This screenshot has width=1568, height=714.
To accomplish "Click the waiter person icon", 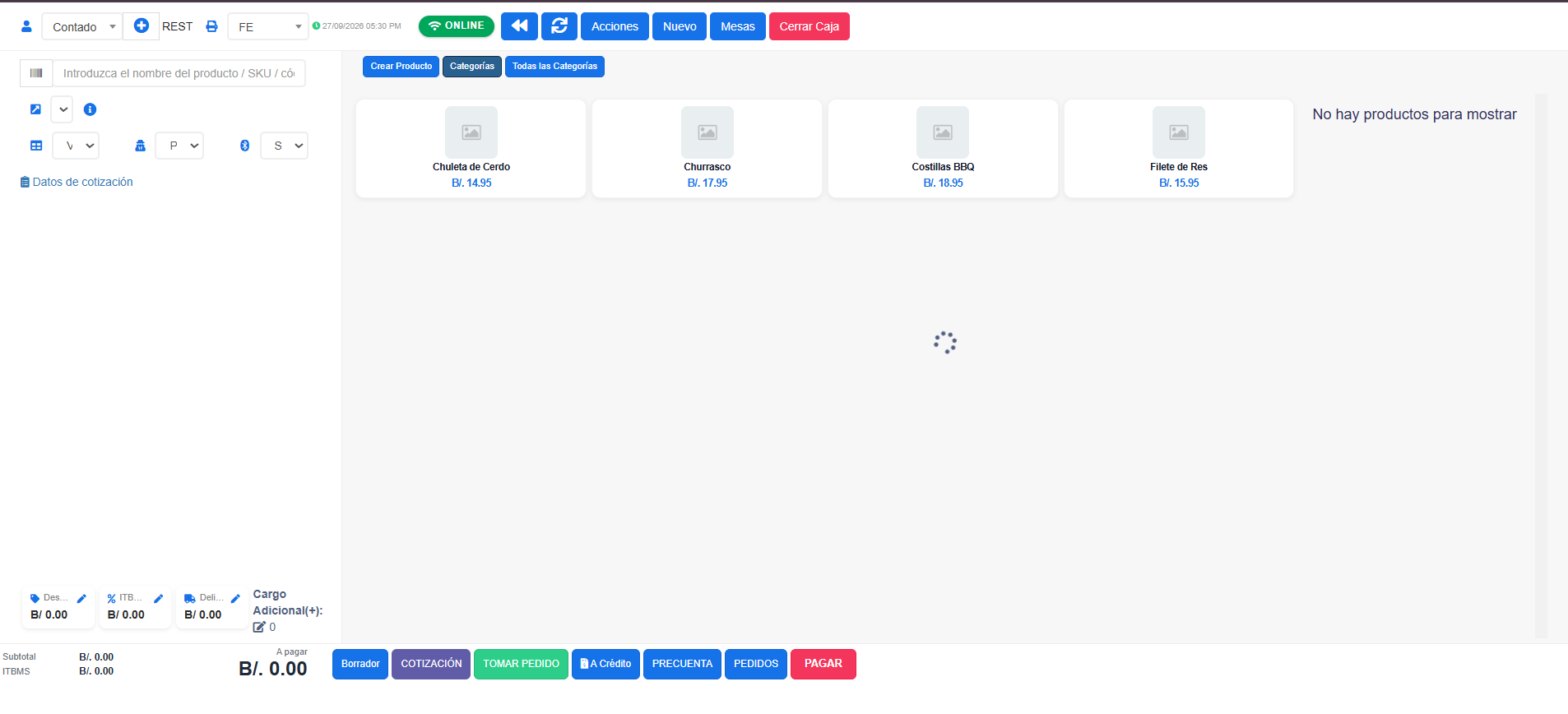I will point(140,146).
